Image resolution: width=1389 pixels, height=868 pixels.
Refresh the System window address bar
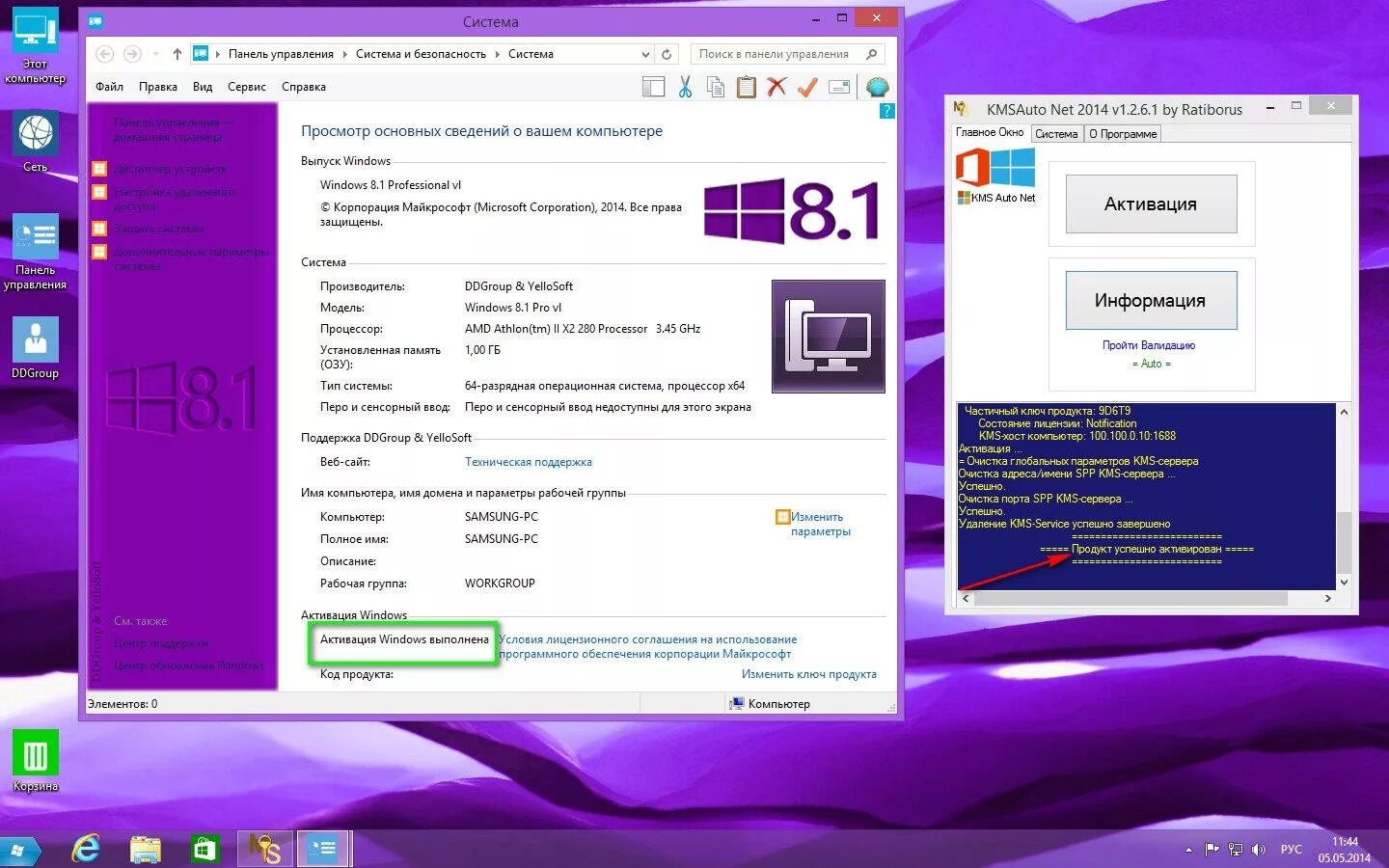tap(667, 54)
